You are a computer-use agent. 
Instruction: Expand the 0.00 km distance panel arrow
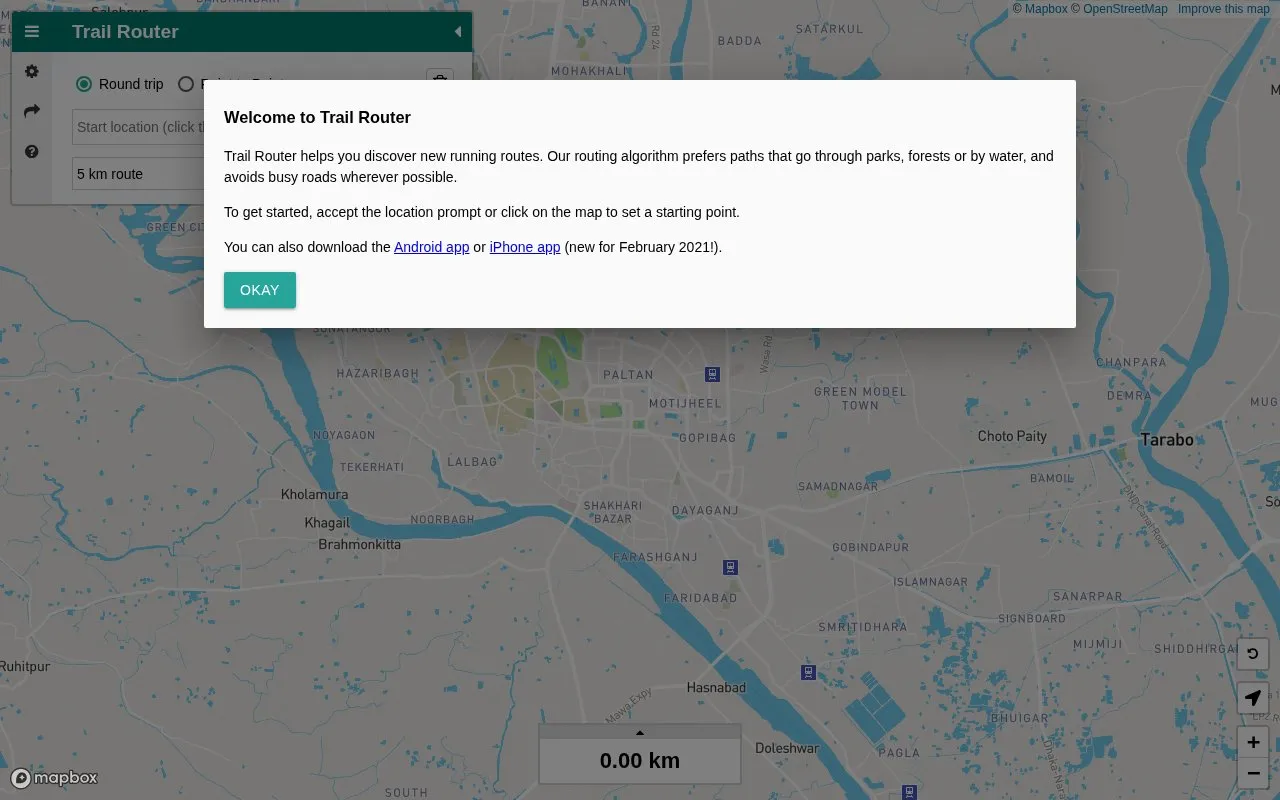640,732
